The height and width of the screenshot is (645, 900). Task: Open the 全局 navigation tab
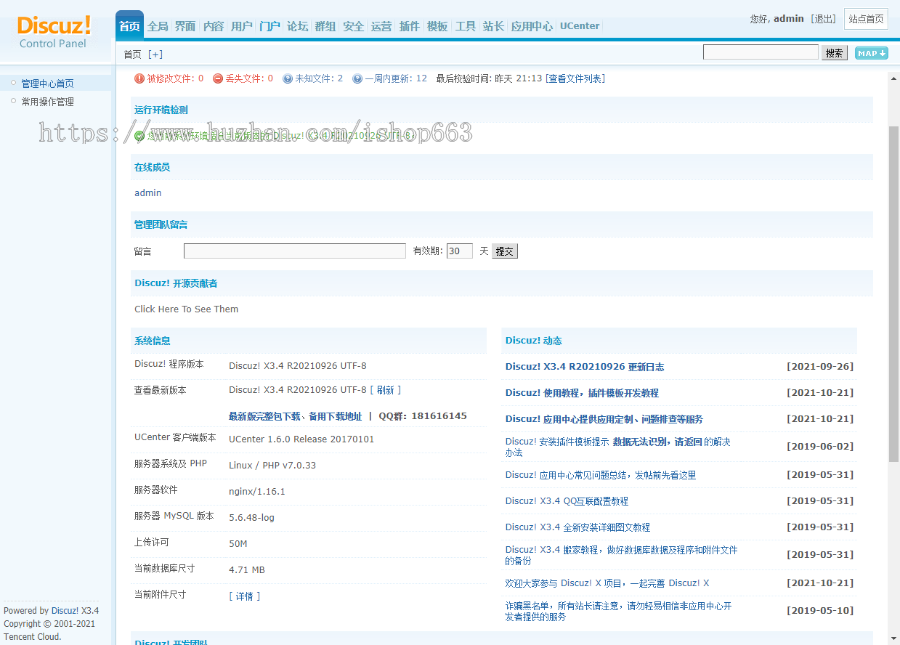coord(157,26)
